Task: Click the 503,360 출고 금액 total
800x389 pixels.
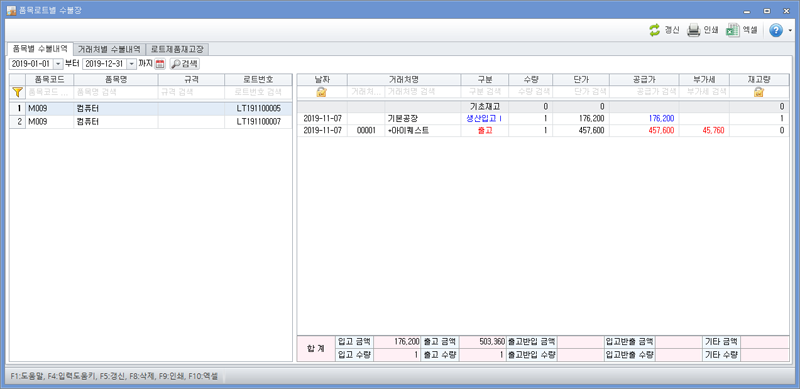Action: pyautogui.click(x=491, y=341)
